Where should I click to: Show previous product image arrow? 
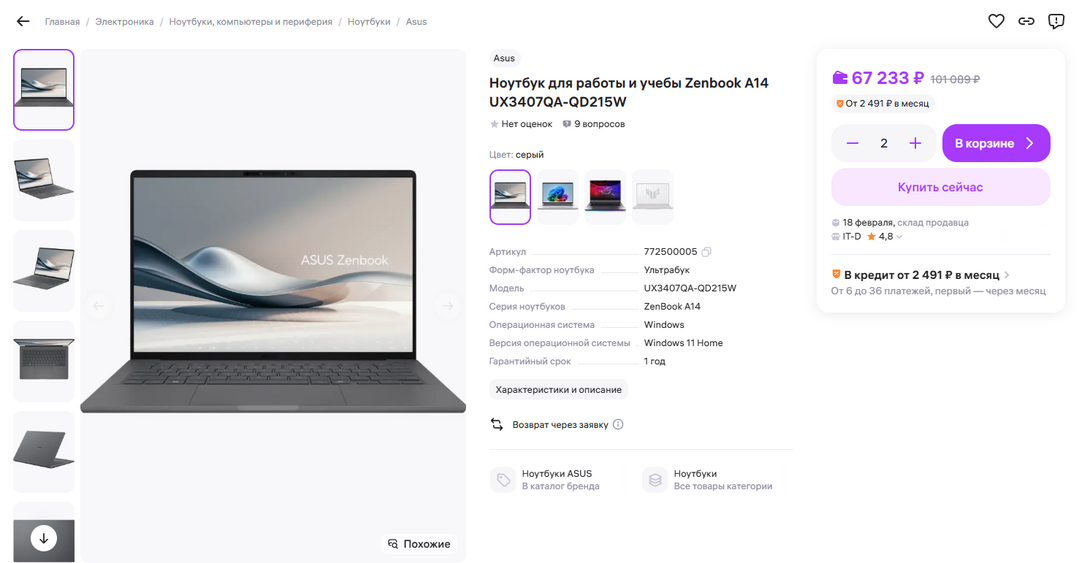[x=99, y=306]
